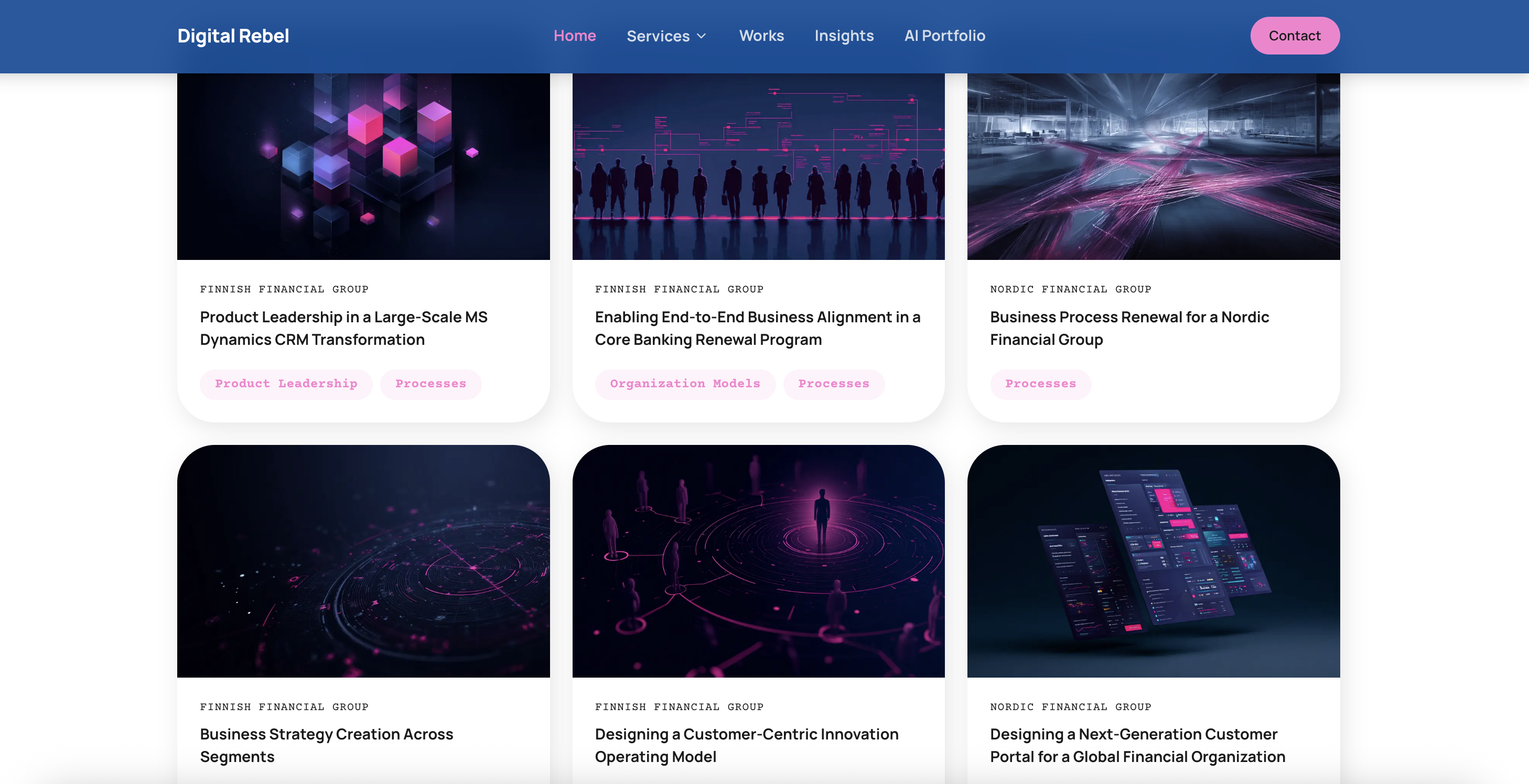Open the glowing cubes case study image

[363, 166]
